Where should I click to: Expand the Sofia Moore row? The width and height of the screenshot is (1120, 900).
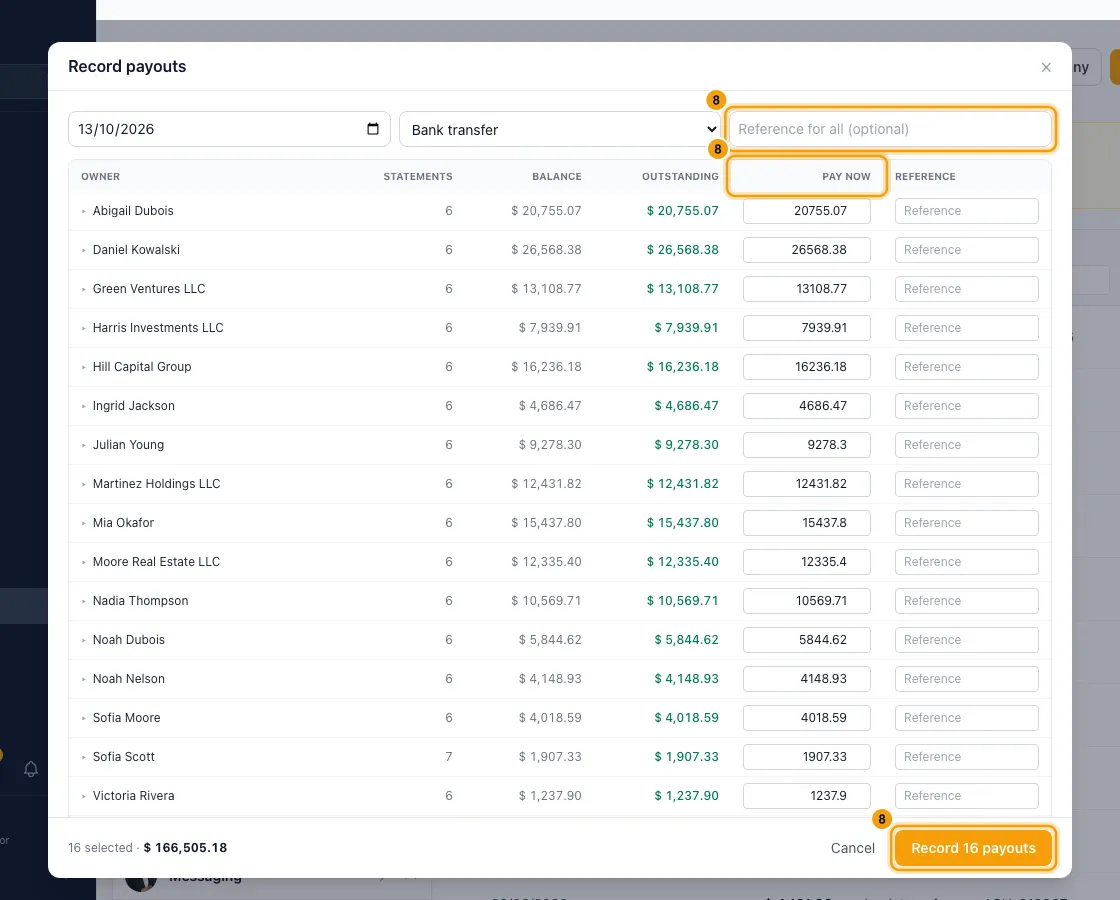[84, 718]
